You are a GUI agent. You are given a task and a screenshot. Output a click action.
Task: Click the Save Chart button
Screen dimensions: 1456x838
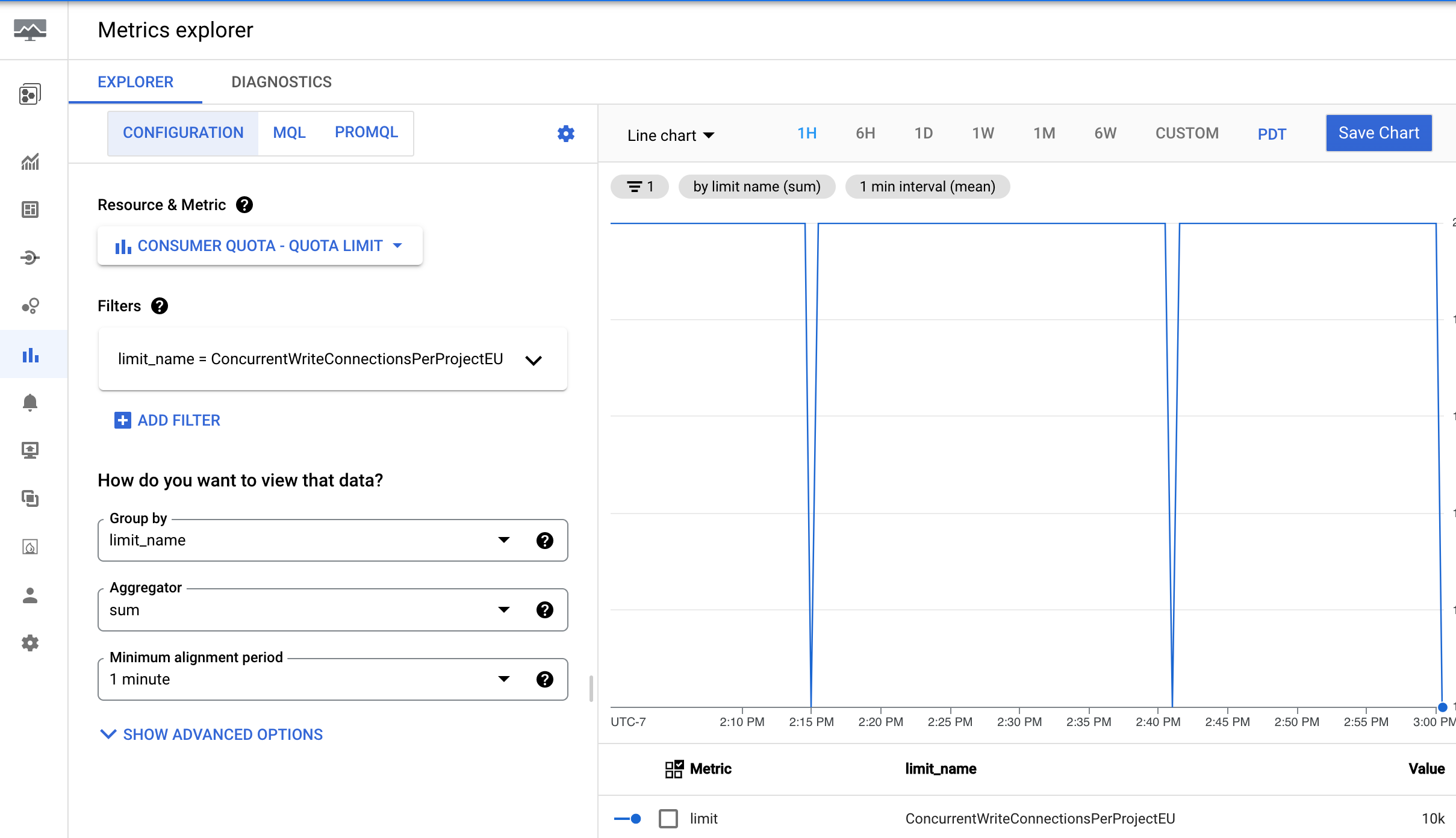click(1380, 132)
